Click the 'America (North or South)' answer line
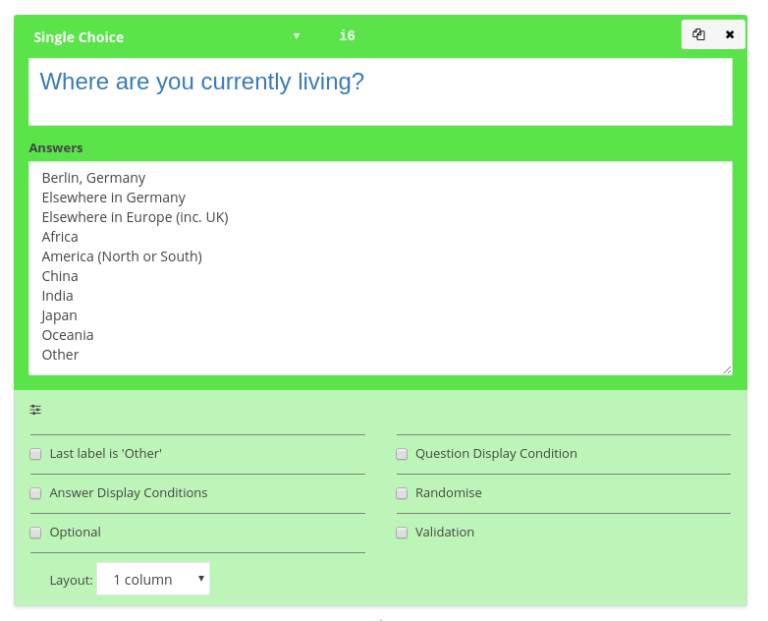 coord(122,257)
